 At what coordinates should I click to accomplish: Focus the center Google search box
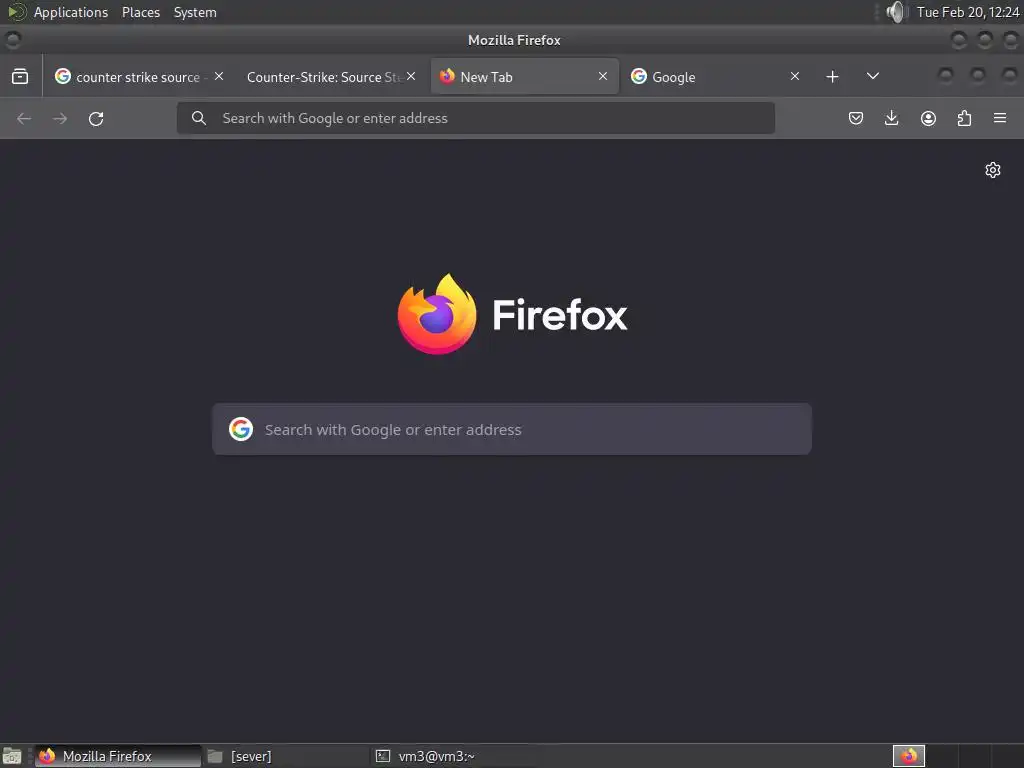(x=512, y=429)
